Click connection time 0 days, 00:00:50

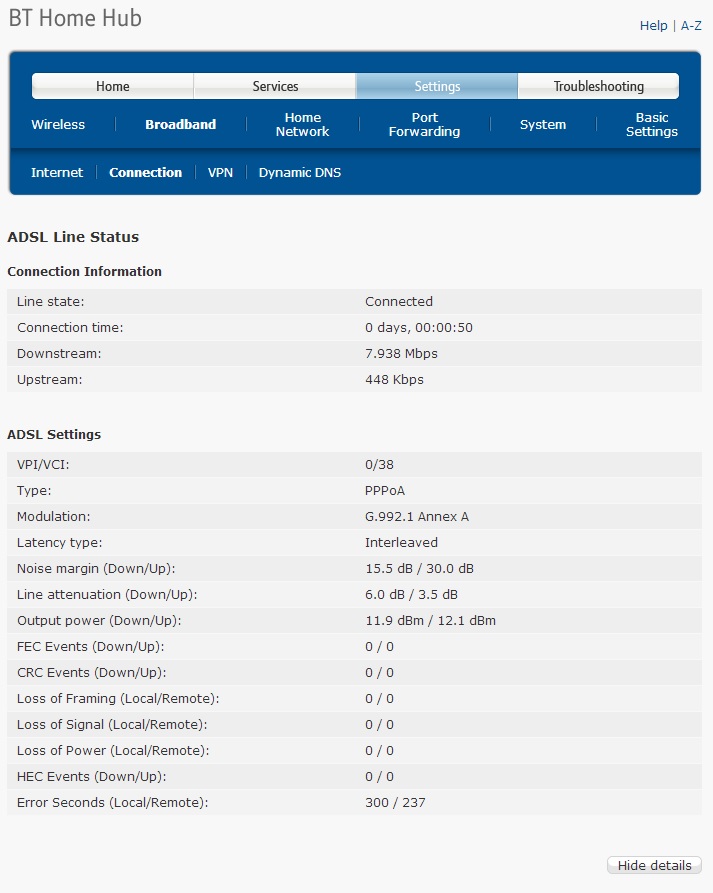click(x=419, y=327)
